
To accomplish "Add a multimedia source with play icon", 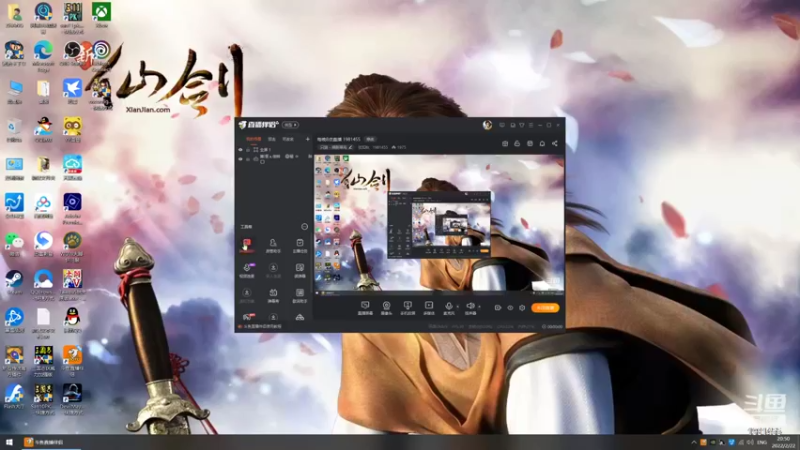I will (x=429, y=307).
